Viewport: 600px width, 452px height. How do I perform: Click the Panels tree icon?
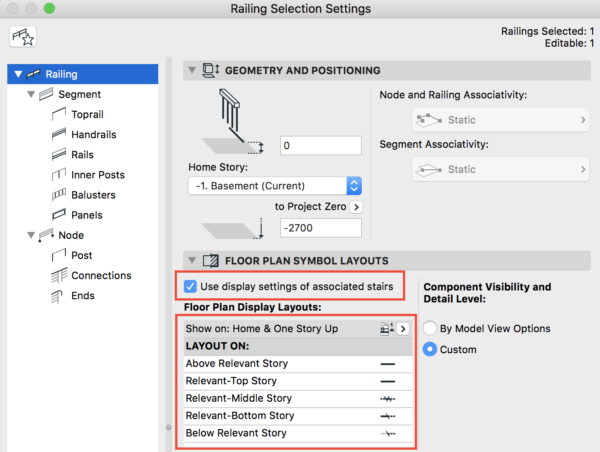[x=56, y=215]
